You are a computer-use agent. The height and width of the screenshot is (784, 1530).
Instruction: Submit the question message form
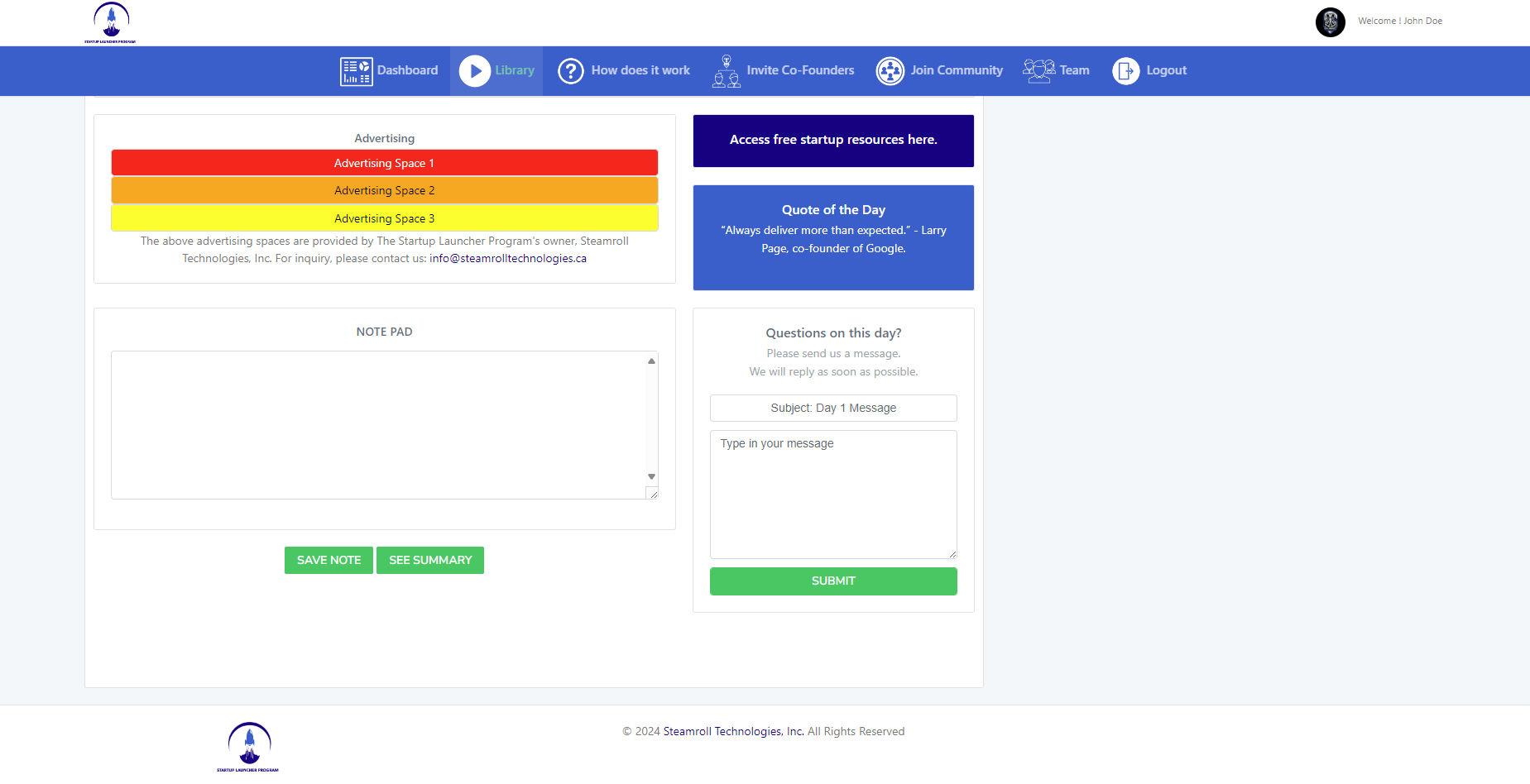click(832, 581)
